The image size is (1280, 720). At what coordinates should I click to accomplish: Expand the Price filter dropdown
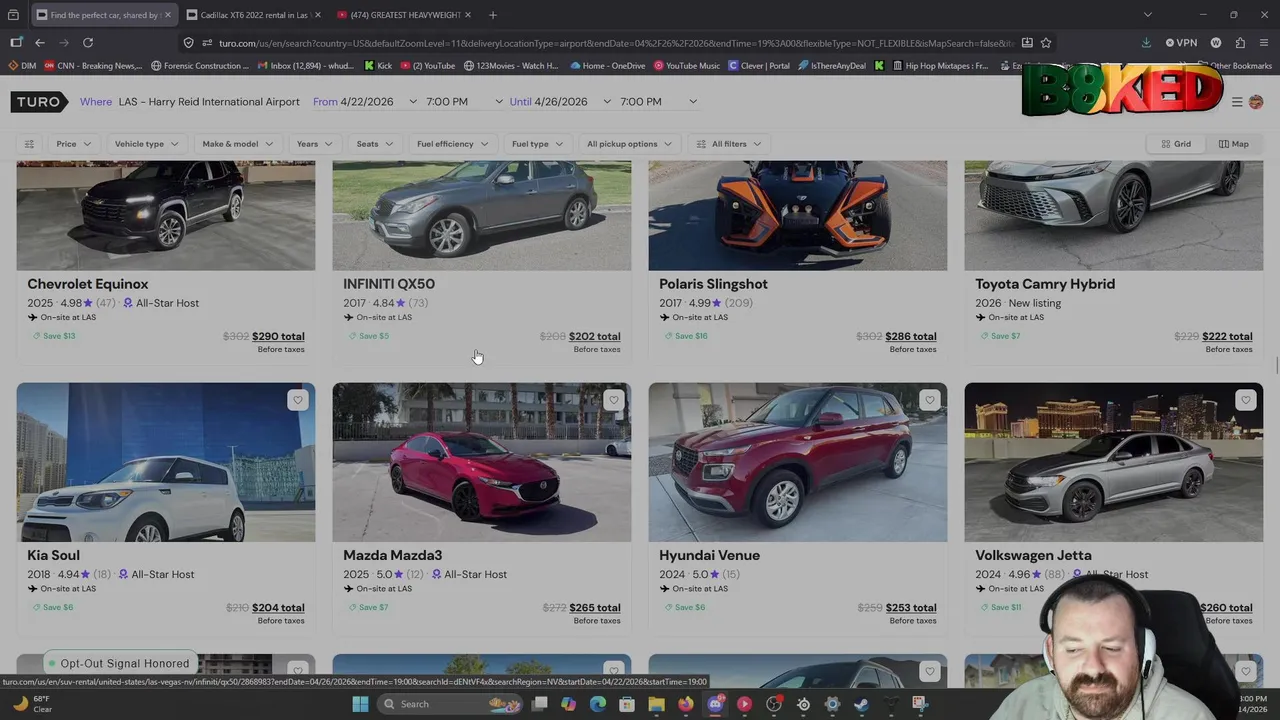(73, 144)
